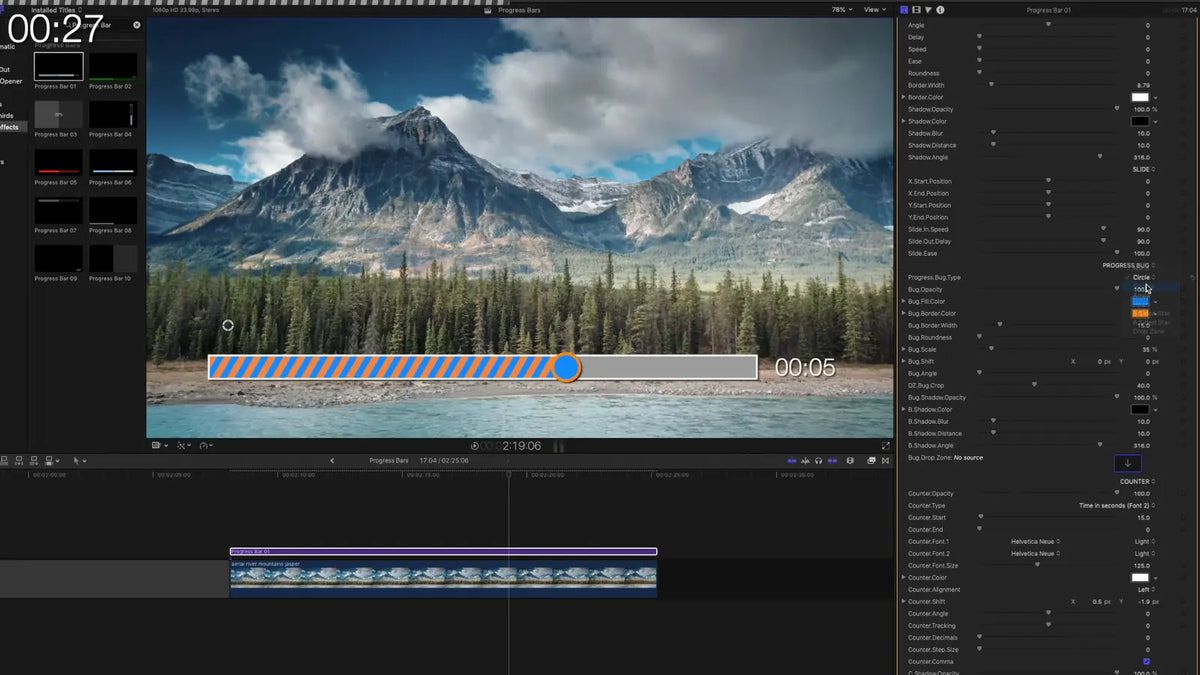Toggle timeline snapping icon
Screen dimensions: 1200x675
[x=832, y=460]
